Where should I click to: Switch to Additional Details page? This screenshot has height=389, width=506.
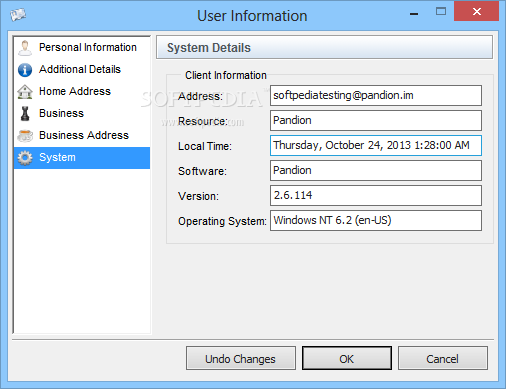pos(82,69)
